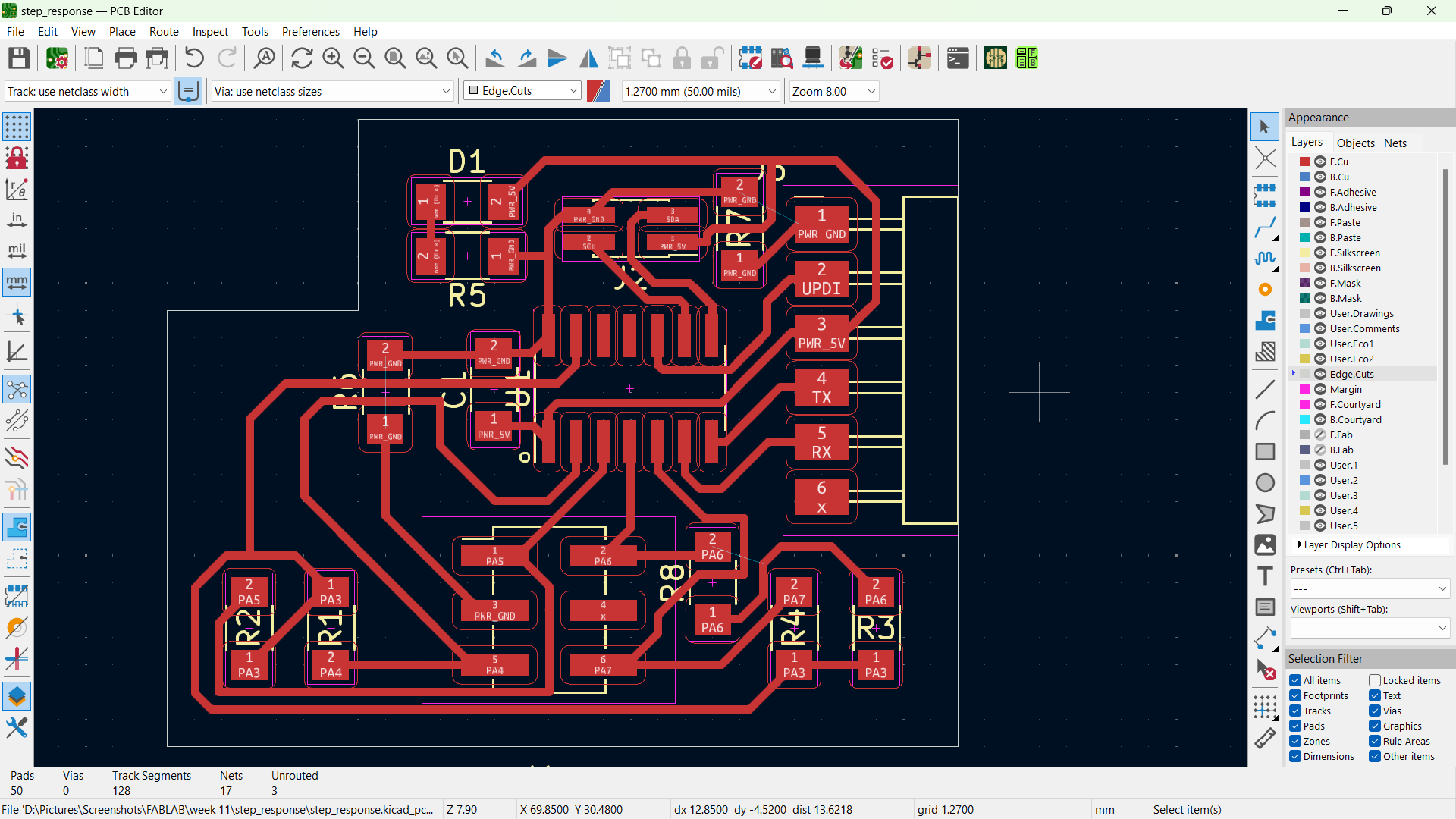Open the Presets combo box
Image resolution: width=1456 pixels, height=819 pixels.
click(x=1369, y=589)
